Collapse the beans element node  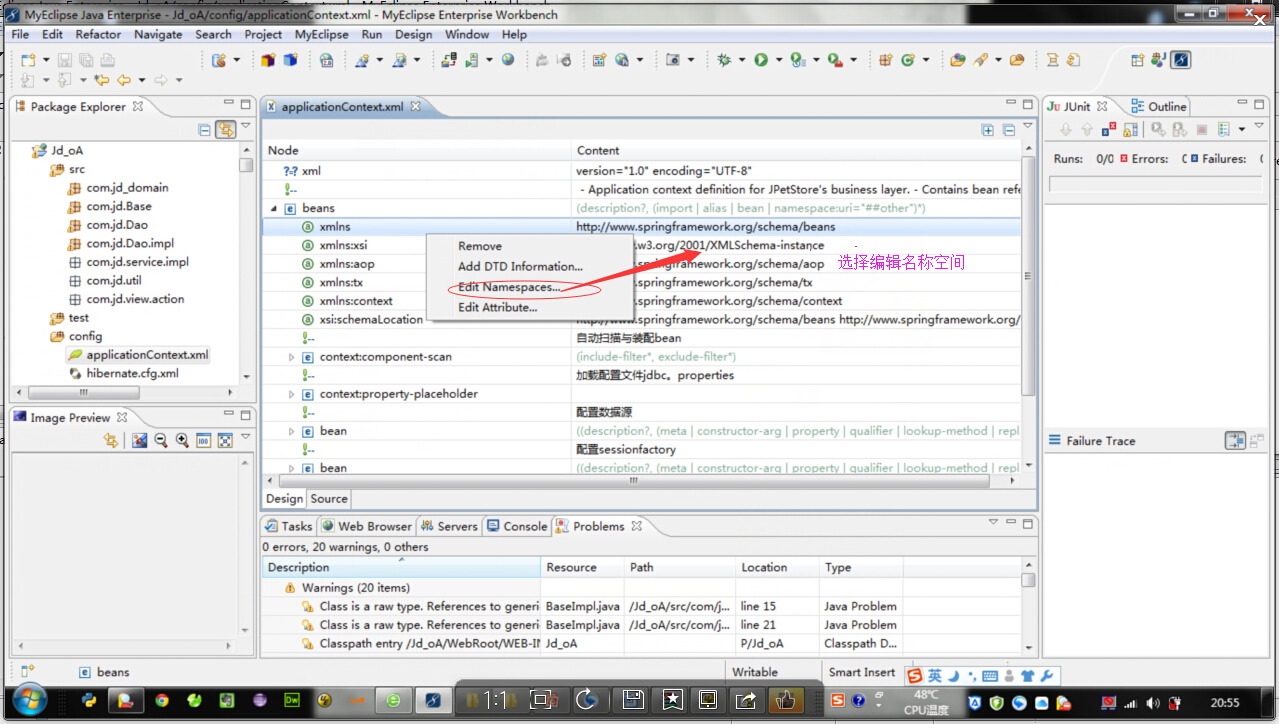coord(274,208)
